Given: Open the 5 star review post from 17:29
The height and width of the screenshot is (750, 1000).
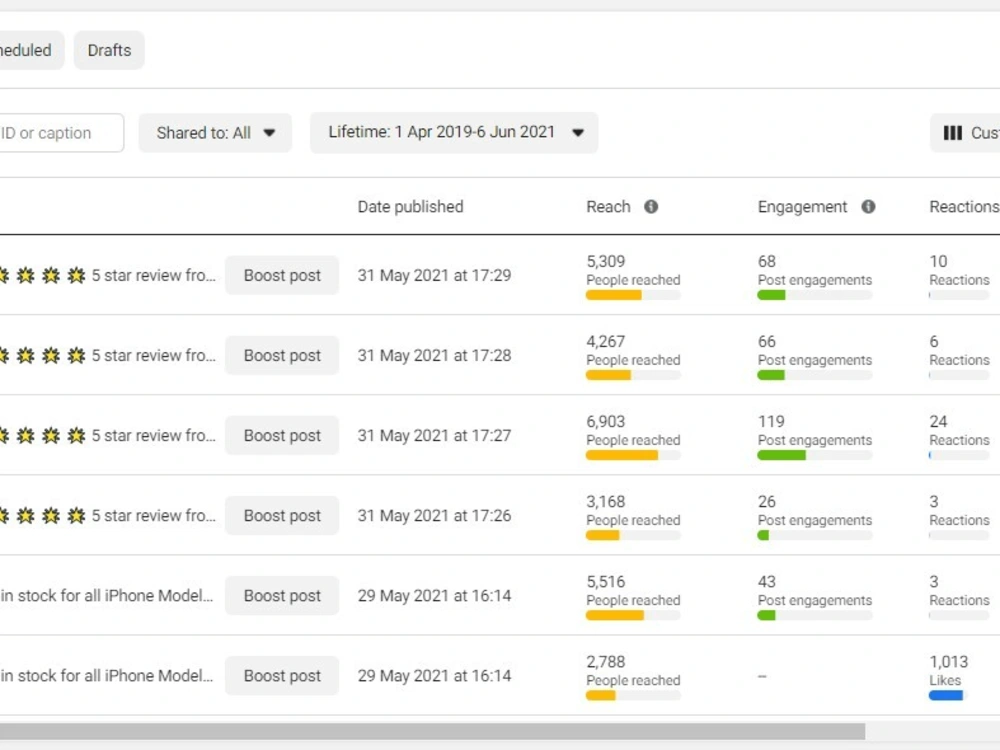Looking at the screenshot, I should tap(108, 276).
